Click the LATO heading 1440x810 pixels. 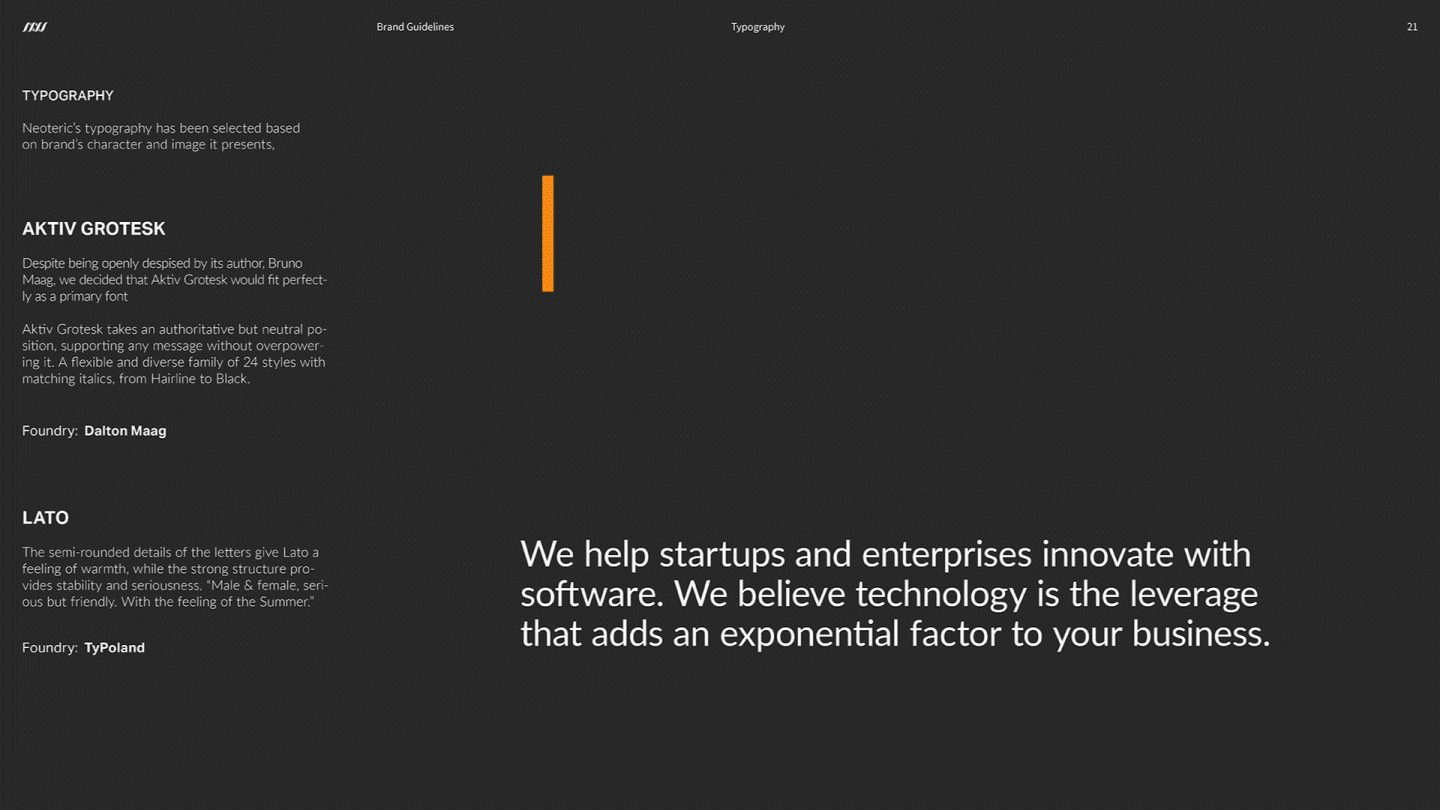(46, 518)
